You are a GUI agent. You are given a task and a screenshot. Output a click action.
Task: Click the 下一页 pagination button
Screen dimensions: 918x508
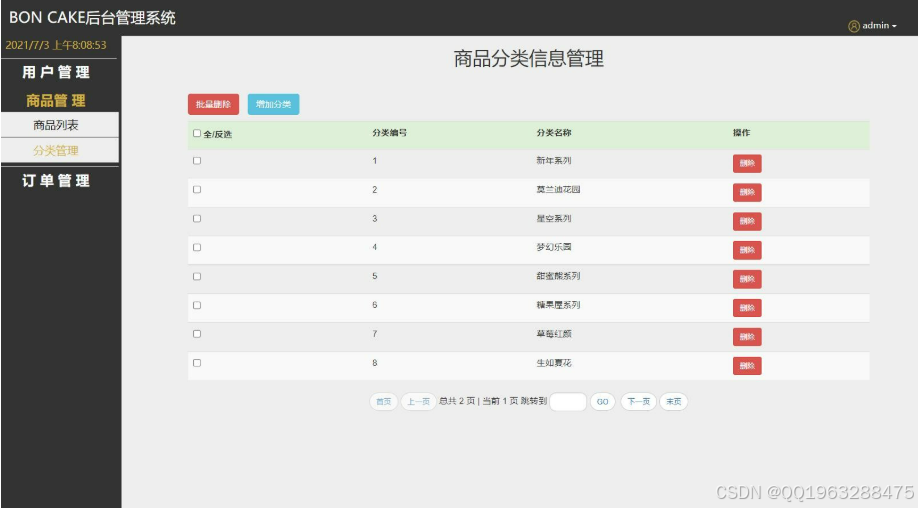[x=638, y=401]
